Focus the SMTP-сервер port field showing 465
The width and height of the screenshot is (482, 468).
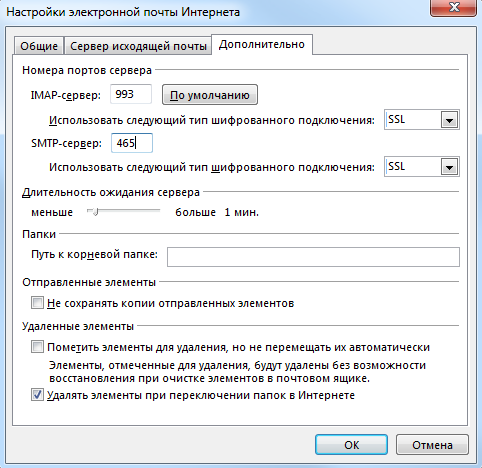132,143
